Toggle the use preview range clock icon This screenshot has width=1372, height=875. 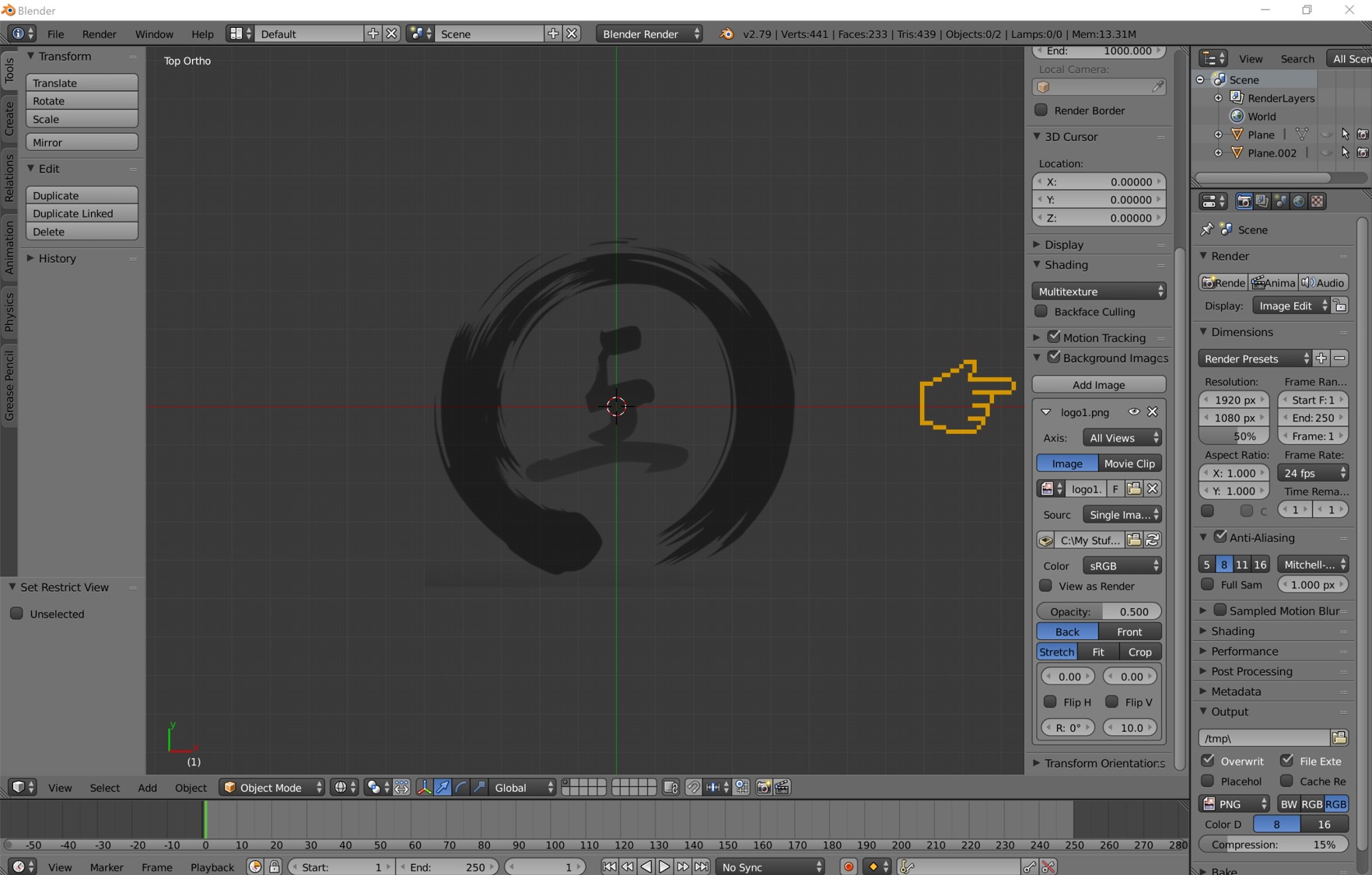(255, 866)
